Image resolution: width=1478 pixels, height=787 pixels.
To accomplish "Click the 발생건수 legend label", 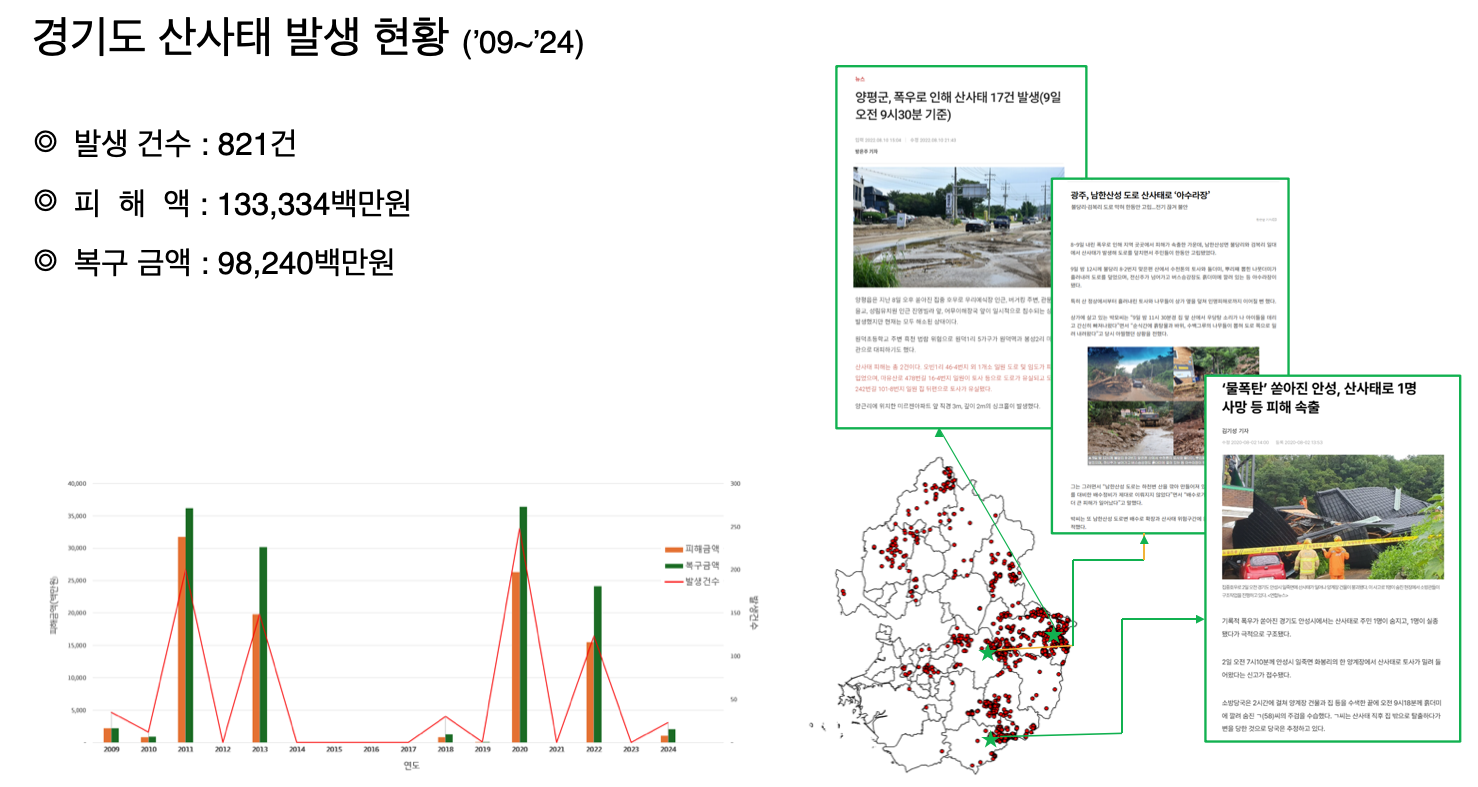I will [701, 580].
